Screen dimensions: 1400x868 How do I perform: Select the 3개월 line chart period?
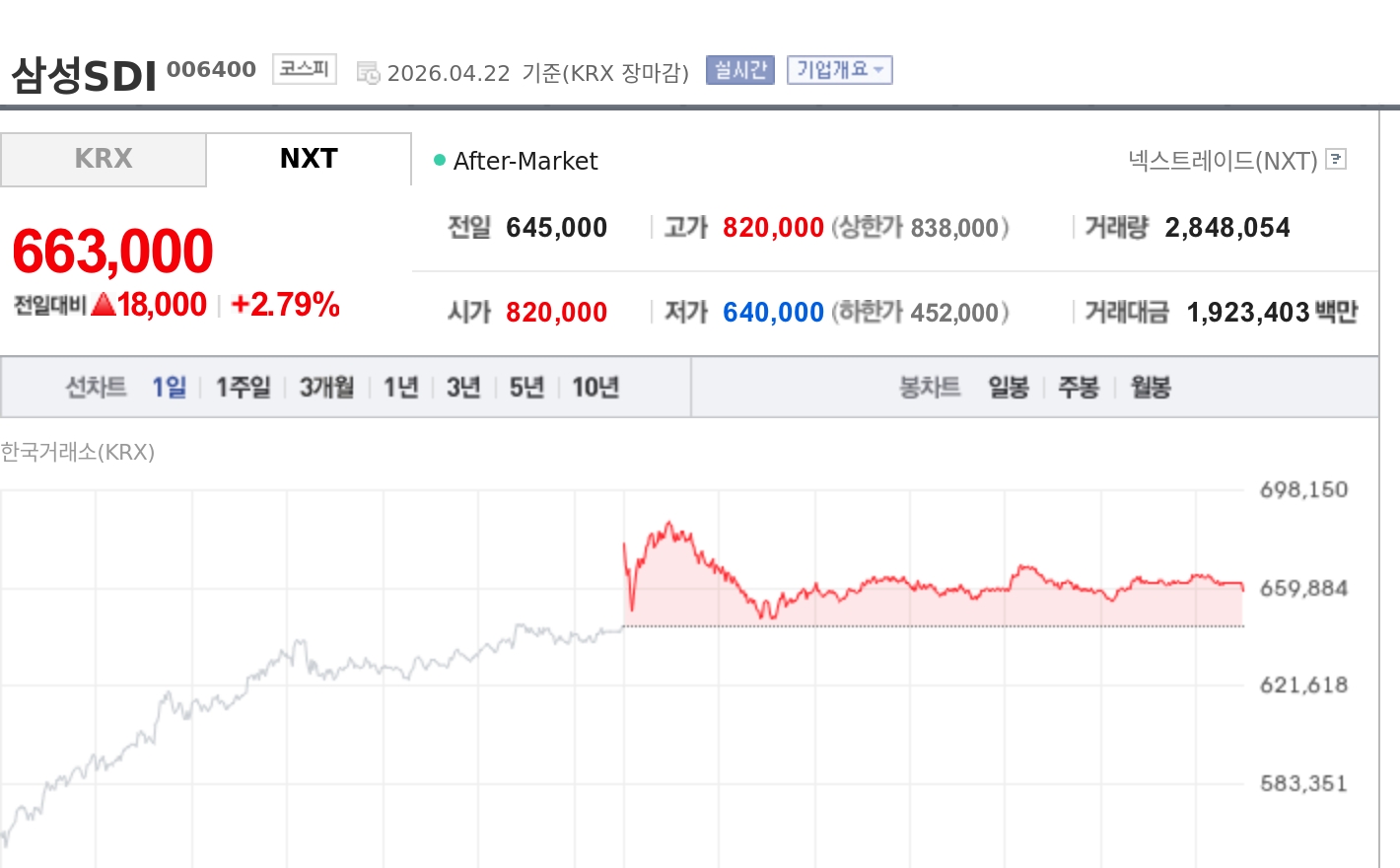(326, 387)
